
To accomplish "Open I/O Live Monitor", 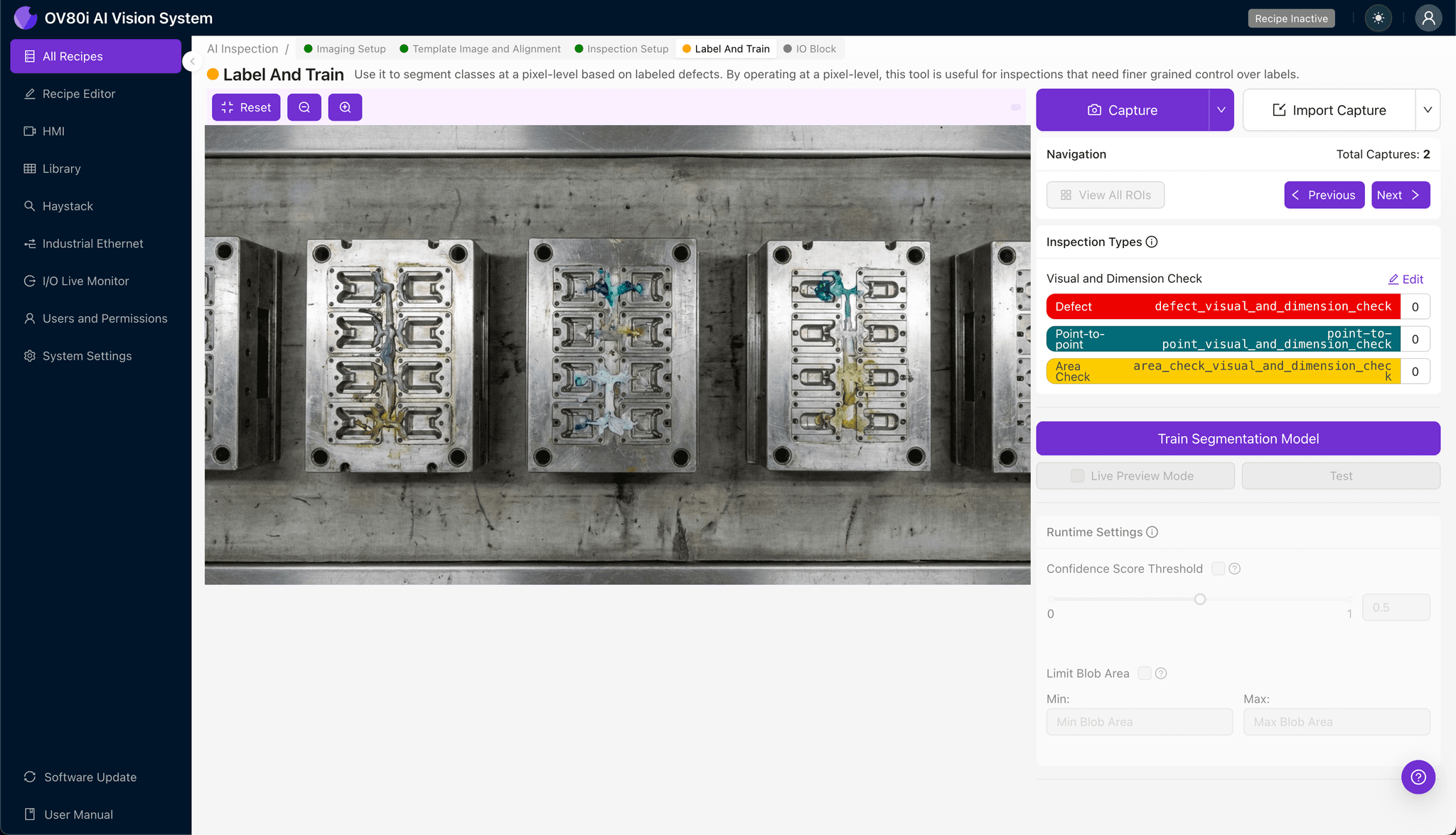I will [84, 281].
